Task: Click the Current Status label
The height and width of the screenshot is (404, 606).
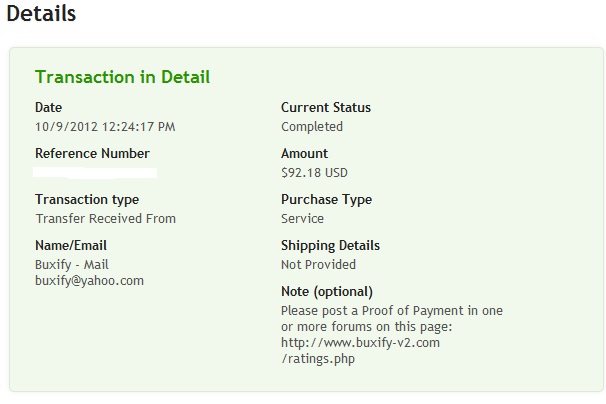Action: tap(326, 107)
